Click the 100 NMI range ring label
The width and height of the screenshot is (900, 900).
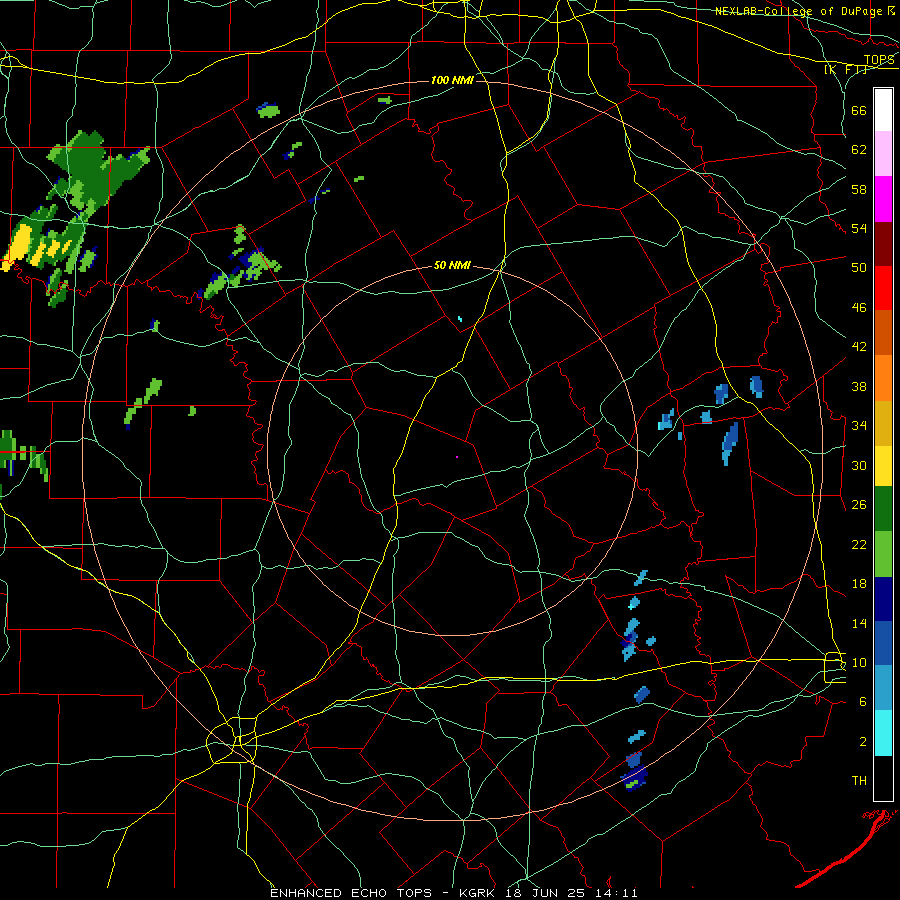coord(452,80)
